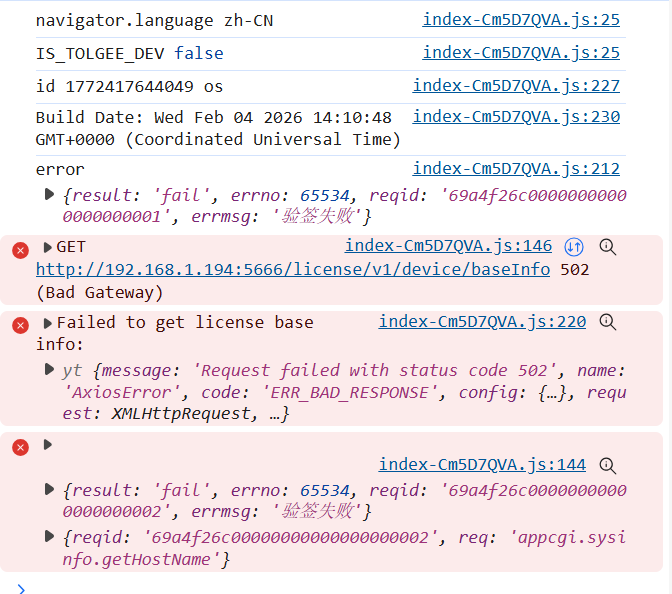Viewport: 672px width, 594px height.
Task: Follow the index-Cm5D7QVA.js:212 source link
Action: click(516, 169)
